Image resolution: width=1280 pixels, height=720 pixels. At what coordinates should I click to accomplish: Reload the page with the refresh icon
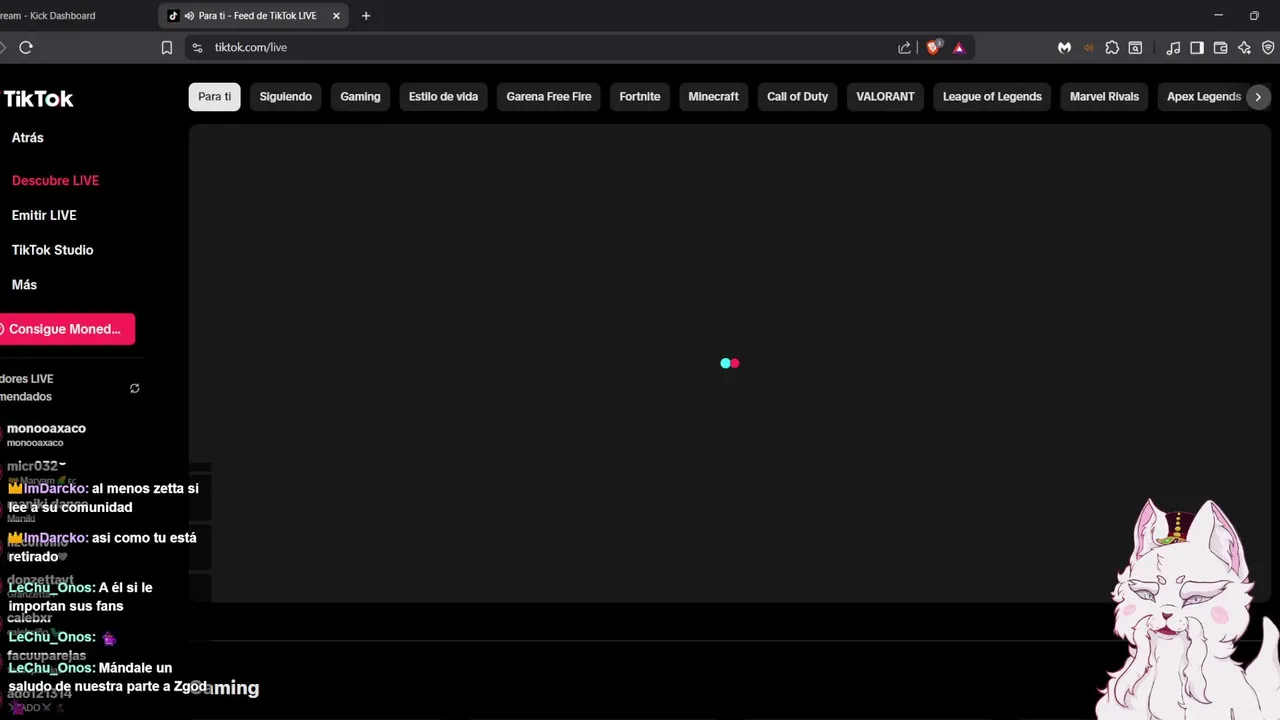[x=26, y=47]
